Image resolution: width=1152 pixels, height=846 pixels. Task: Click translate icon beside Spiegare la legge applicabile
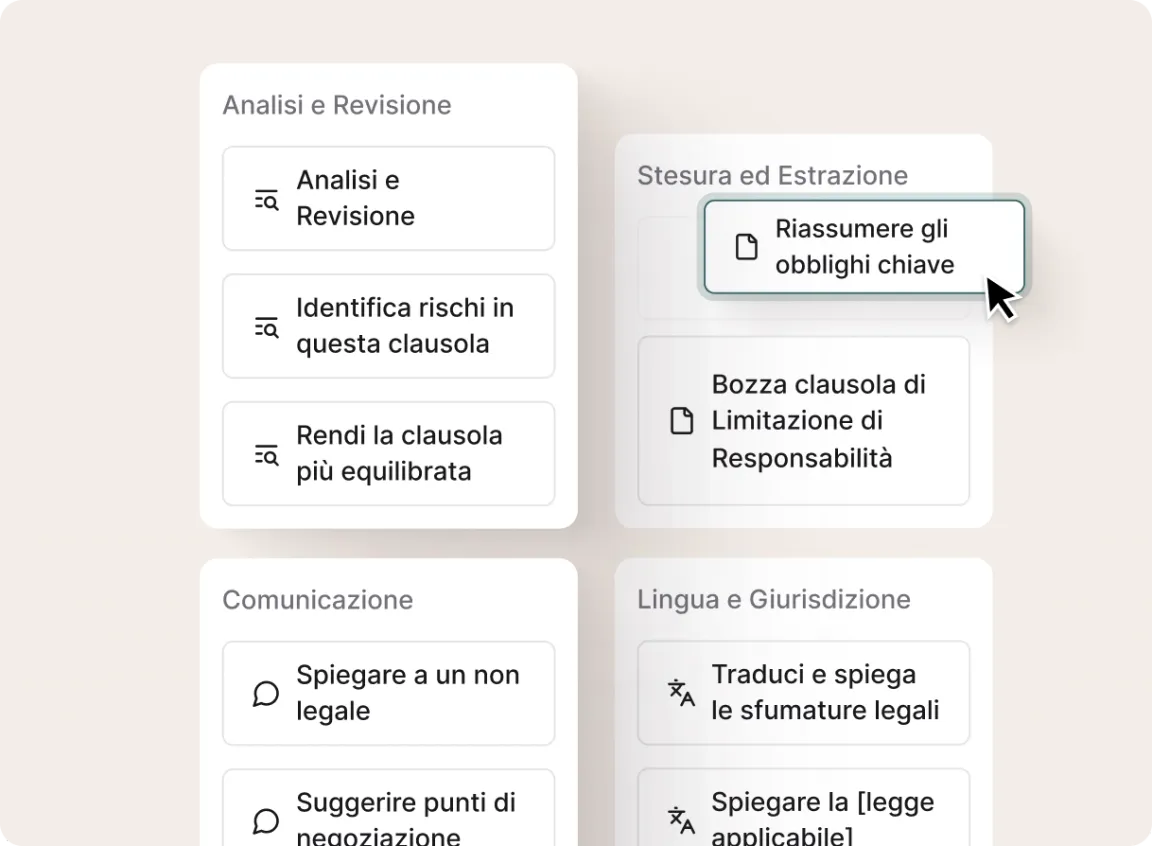(x=681, y=821)
